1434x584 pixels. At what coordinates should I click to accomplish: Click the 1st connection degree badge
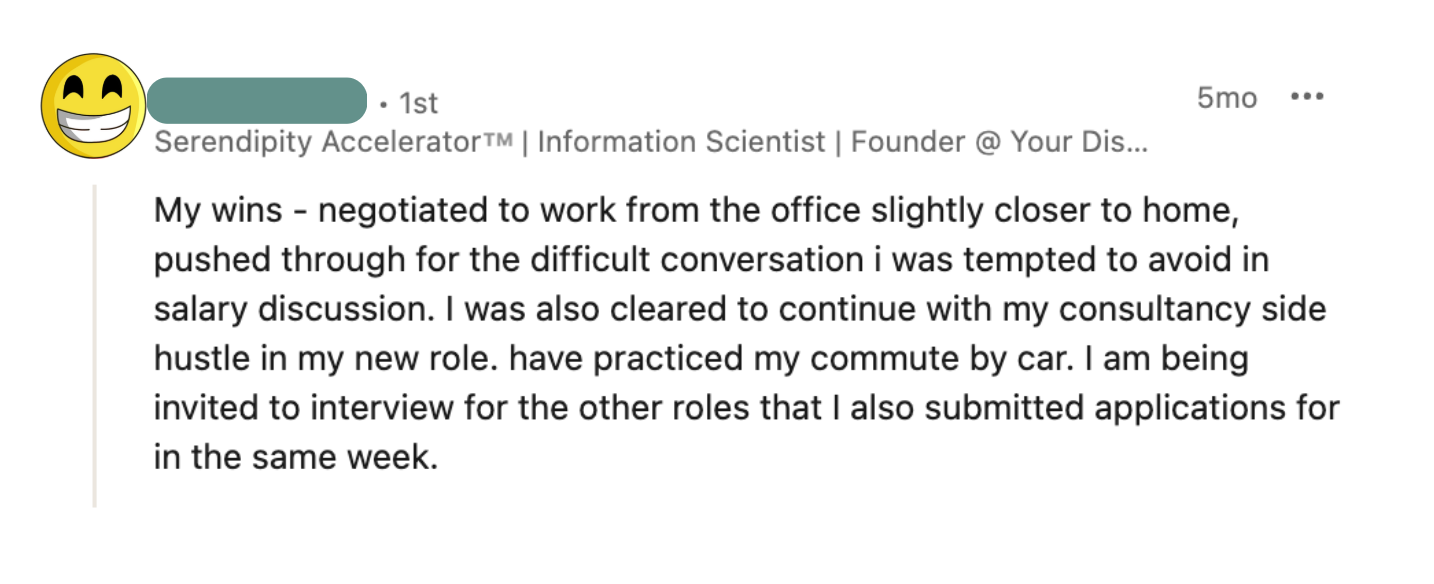point(417,102)
